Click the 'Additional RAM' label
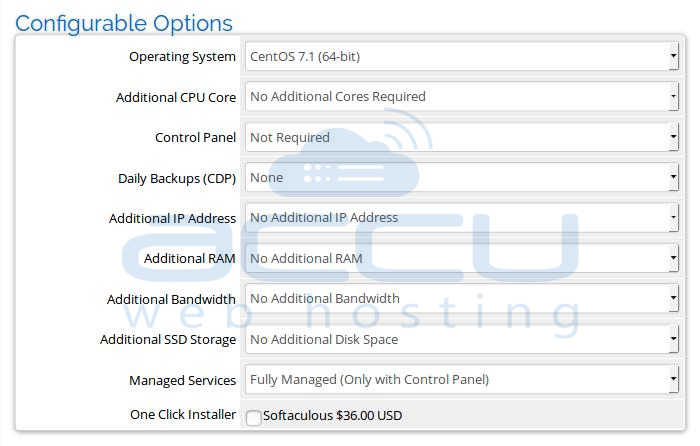700x446 pixels. (189, 258)
